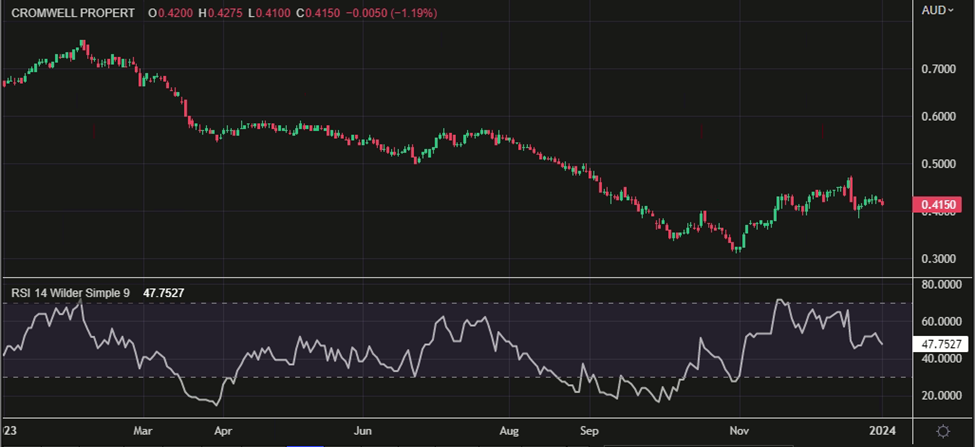Click the high value H0.4275
Screen dimensions: 975x447
coord(219,12)
